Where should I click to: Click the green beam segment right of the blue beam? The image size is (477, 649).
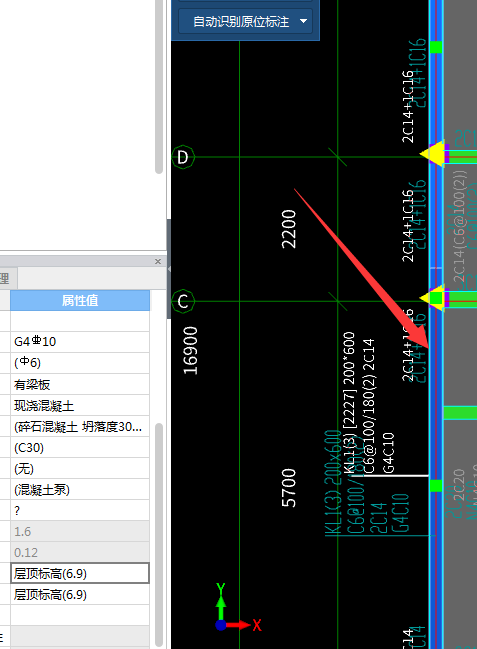[x=460, y=413]
